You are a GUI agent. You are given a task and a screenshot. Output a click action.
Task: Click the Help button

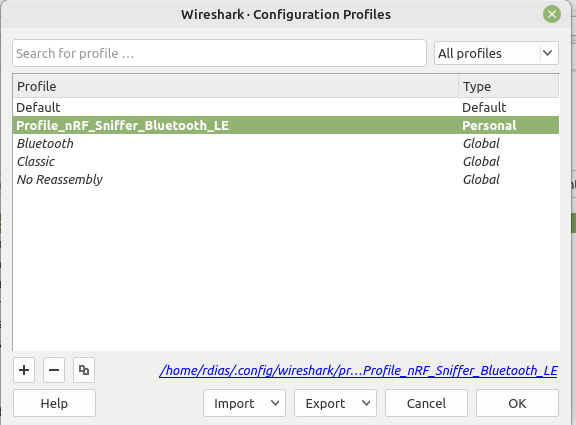point(54,403)
